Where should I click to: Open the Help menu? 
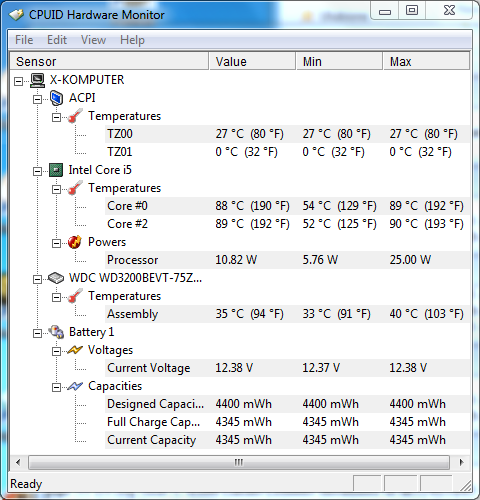click(132, 40)
